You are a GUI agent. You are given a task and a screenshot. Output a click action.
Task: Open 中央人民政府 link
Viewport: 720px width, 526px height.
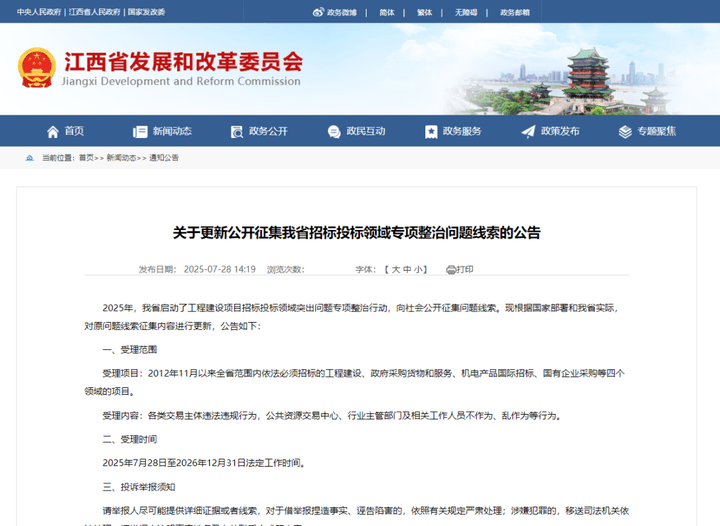pyautogui.click(x=39, y=12)
